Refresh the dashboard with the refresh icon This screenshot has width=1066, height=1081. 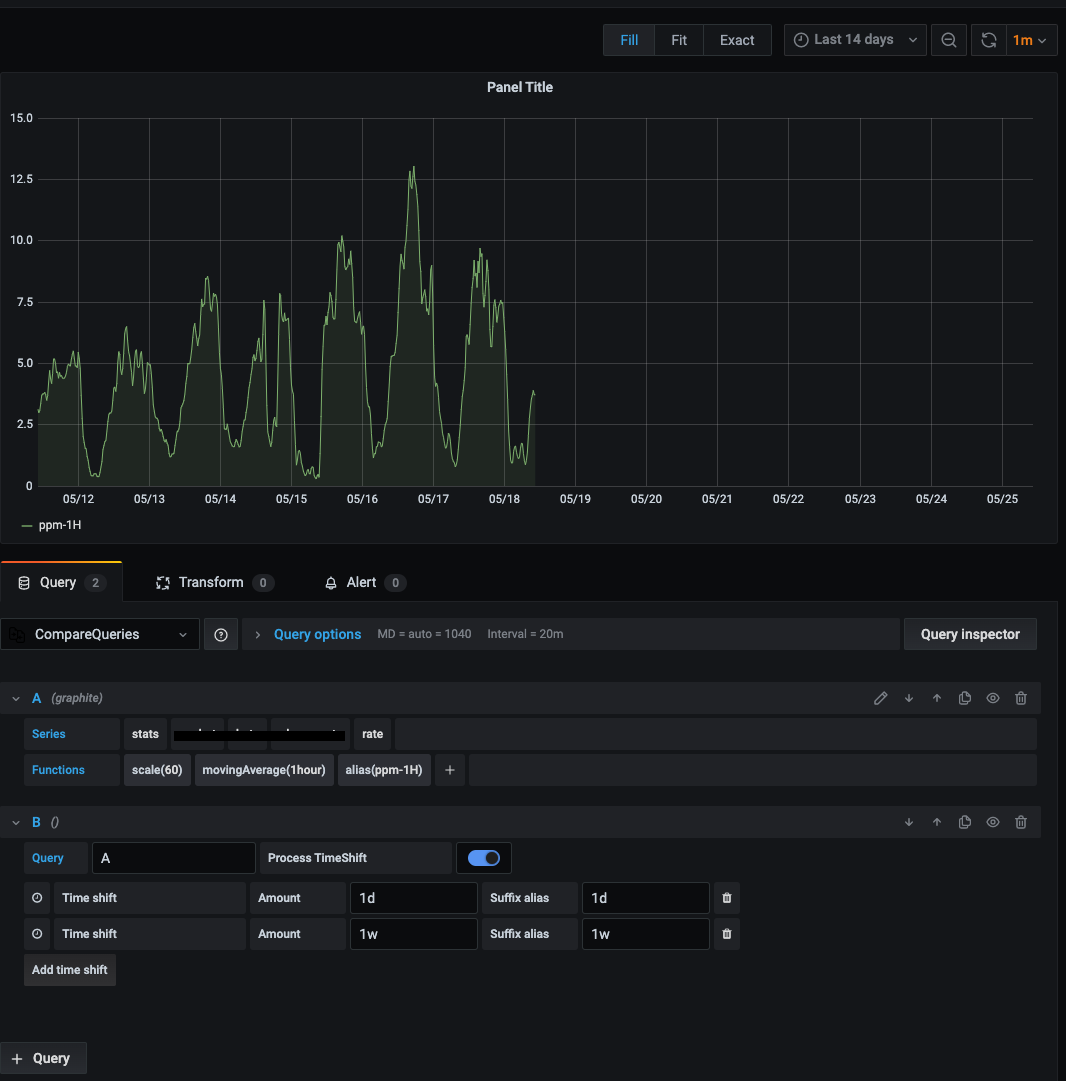coord(988,39)
